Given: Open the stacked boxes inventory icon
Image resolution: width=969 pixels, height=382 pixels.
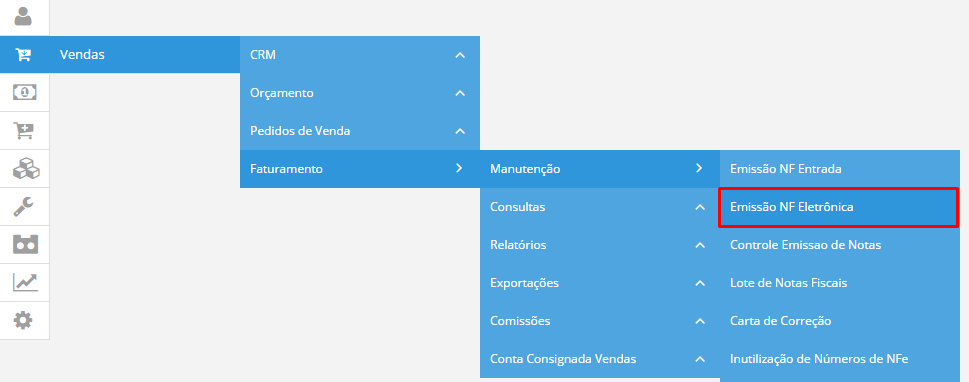Looking at the screenshot, I should coord(25,168).
